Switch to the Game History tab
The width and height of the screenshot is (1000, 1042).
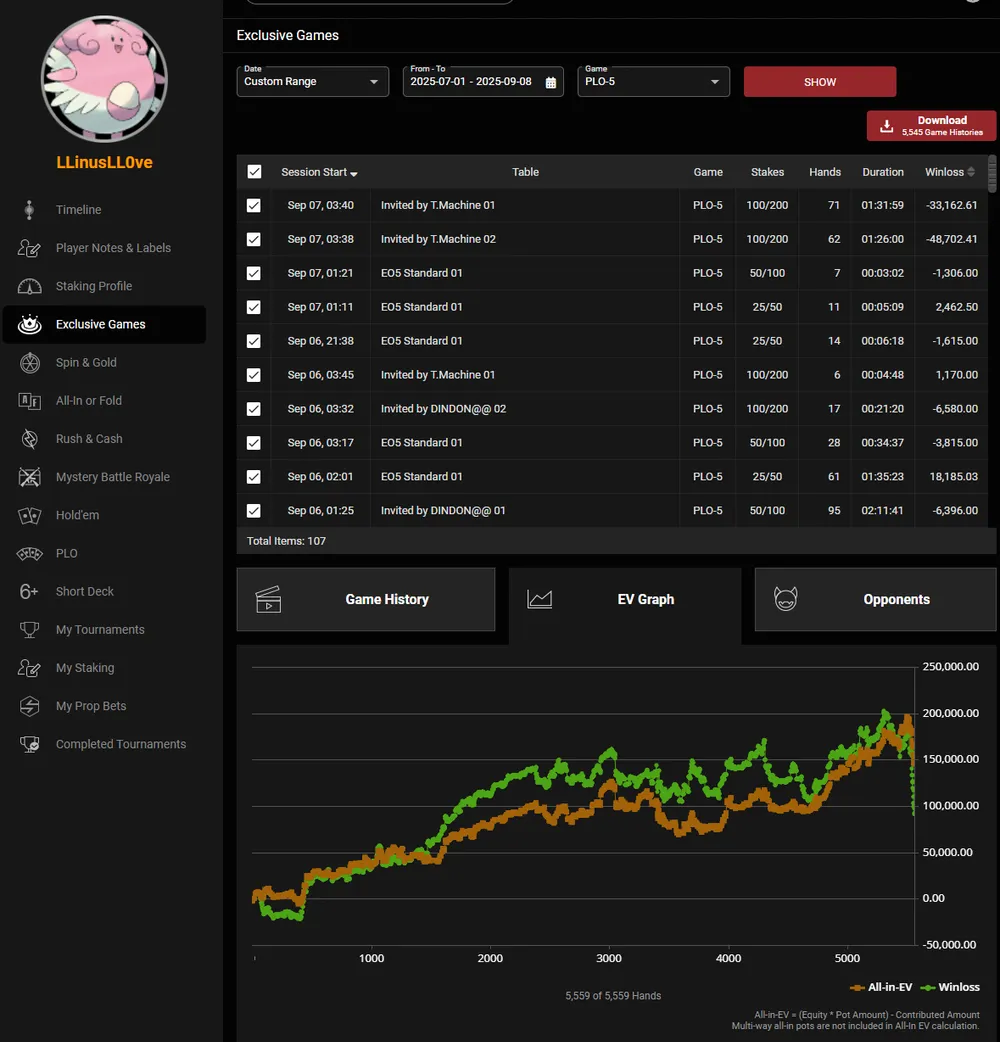(x=366, y=600)
